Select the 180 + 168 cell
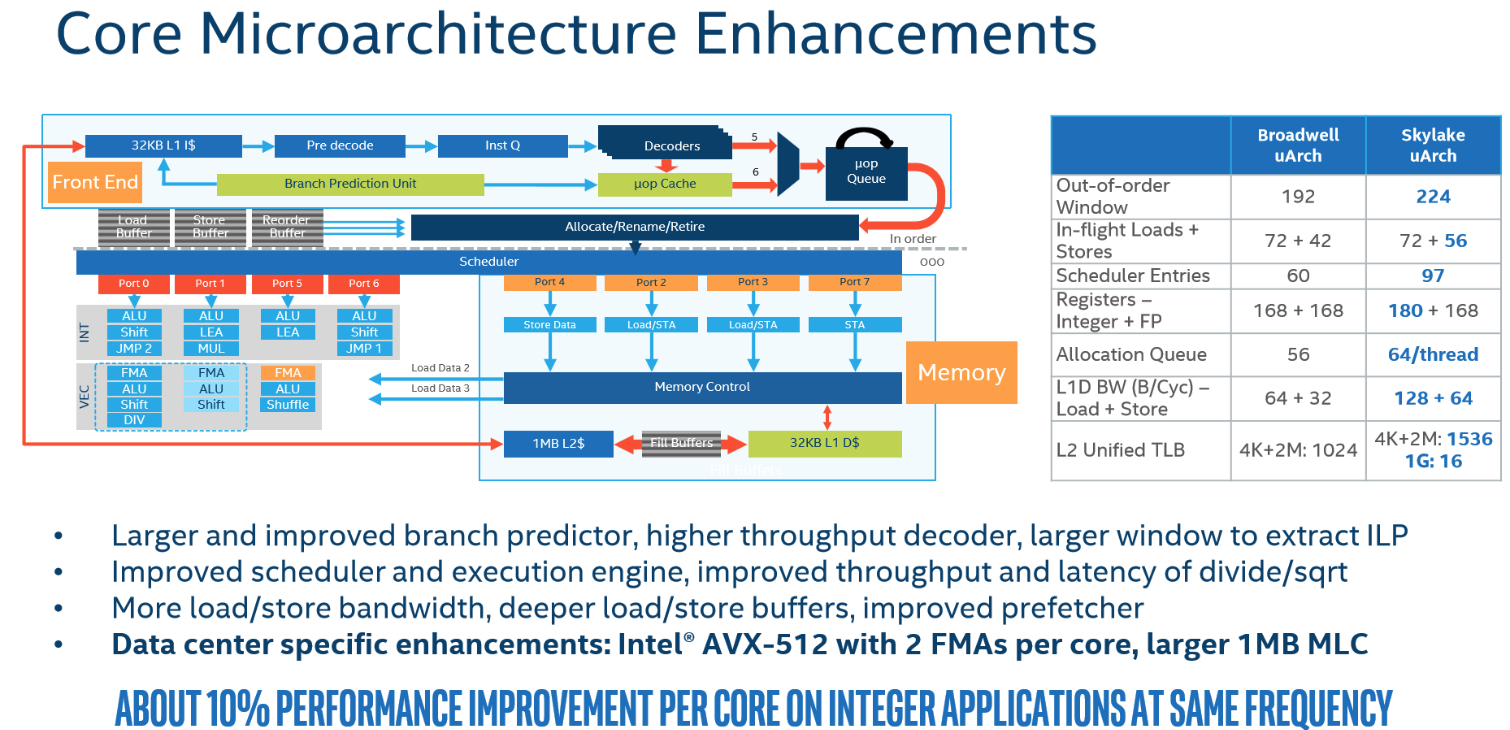The width and height of the screenshot is (1510, 730). pos(1433,310)
